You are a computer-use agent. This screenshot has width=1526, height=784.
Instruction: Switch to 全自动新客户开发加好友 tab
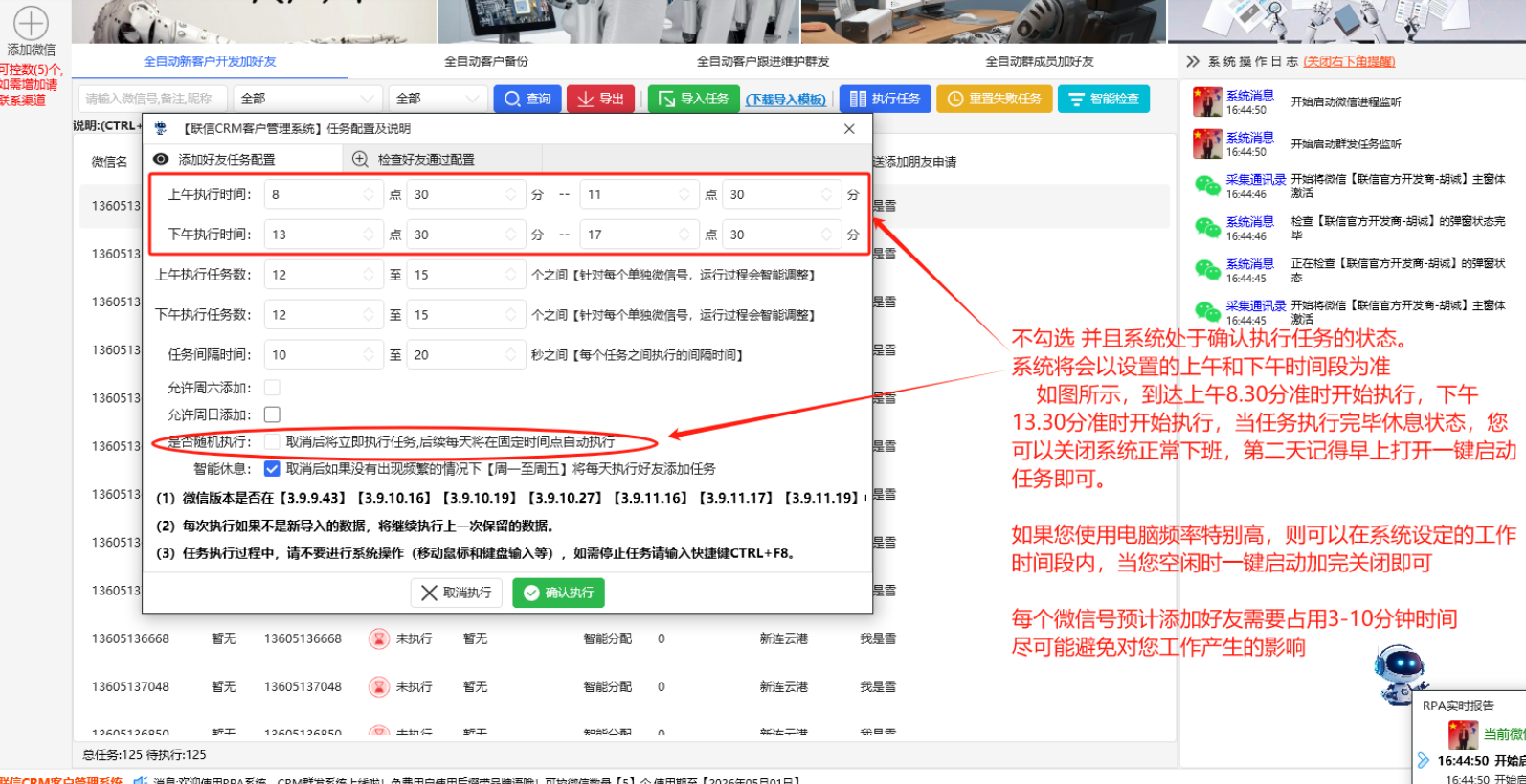[210, 61]
